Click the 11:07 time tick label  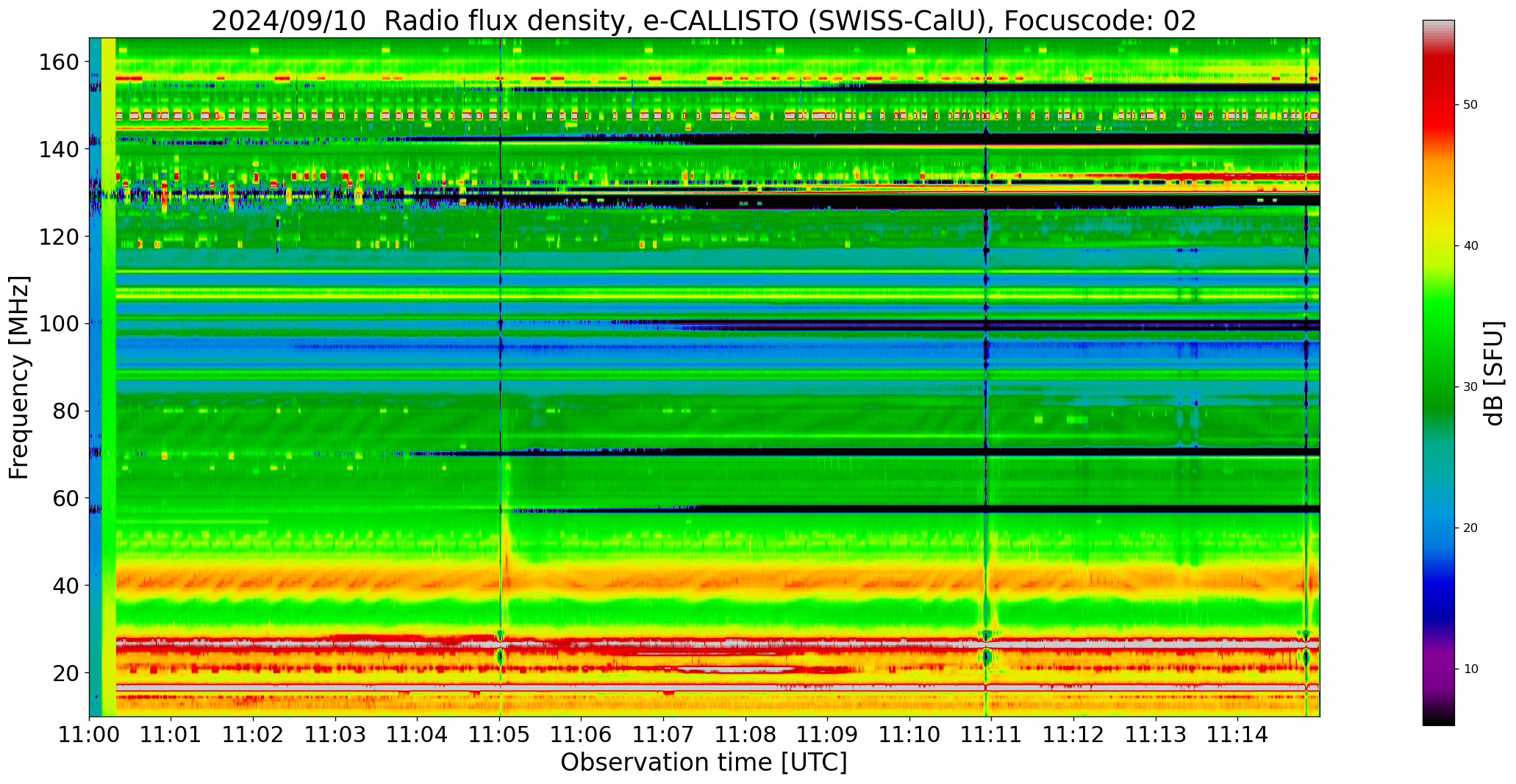tap(664, 733)
